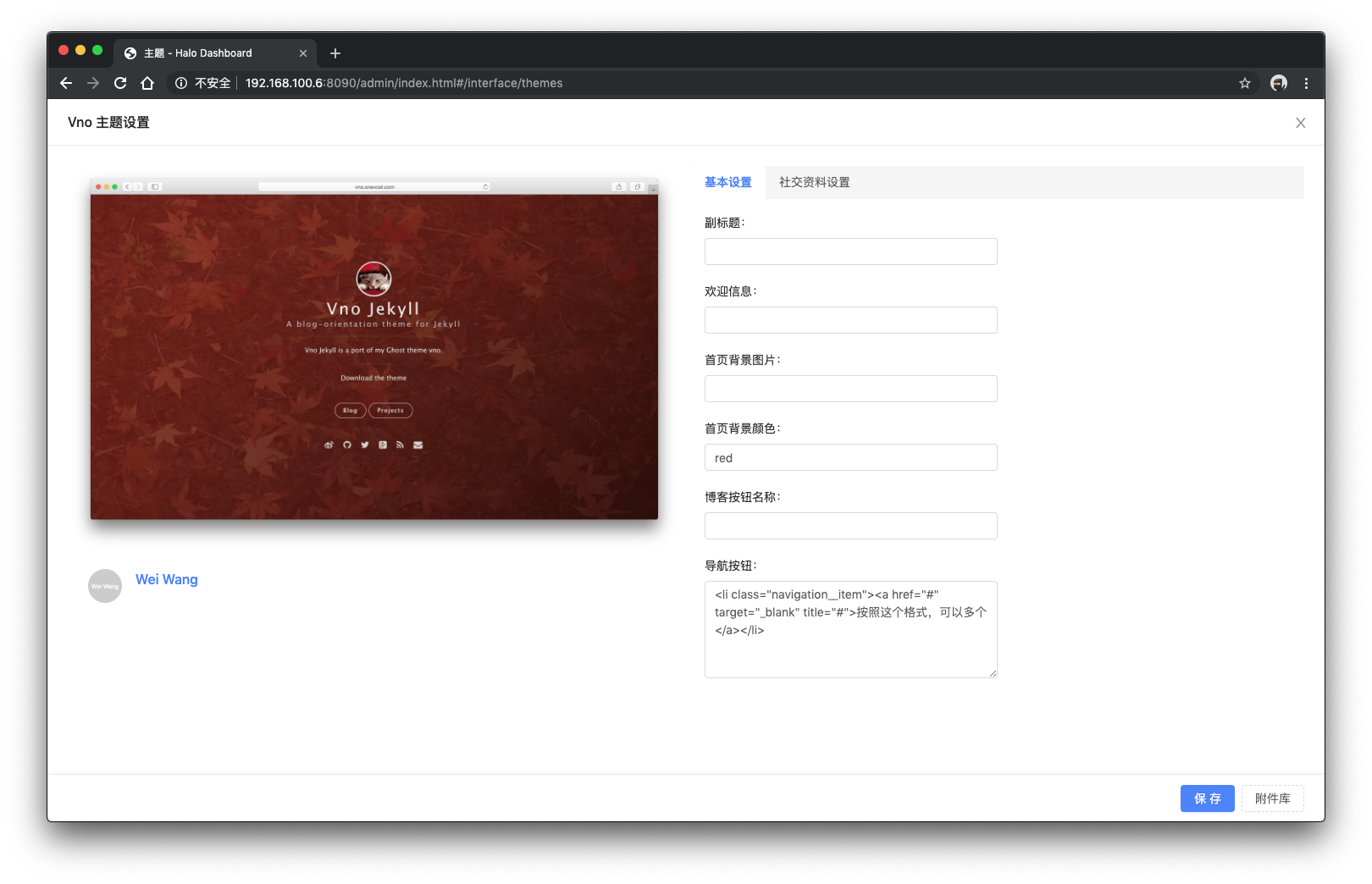
Task: Click the 欢迎信息 field label
Action: pos(730,291)
